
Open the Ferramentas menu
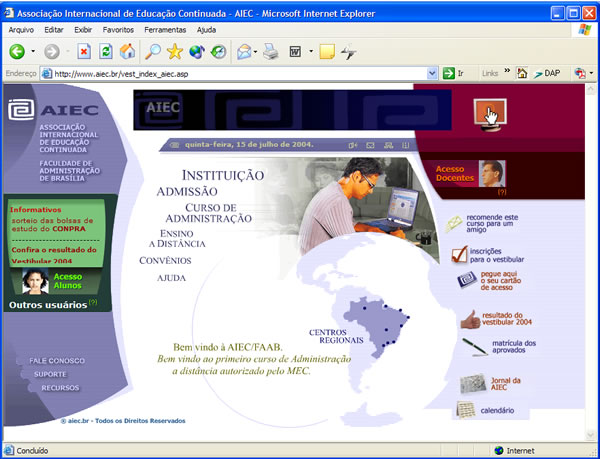[165, 30]
